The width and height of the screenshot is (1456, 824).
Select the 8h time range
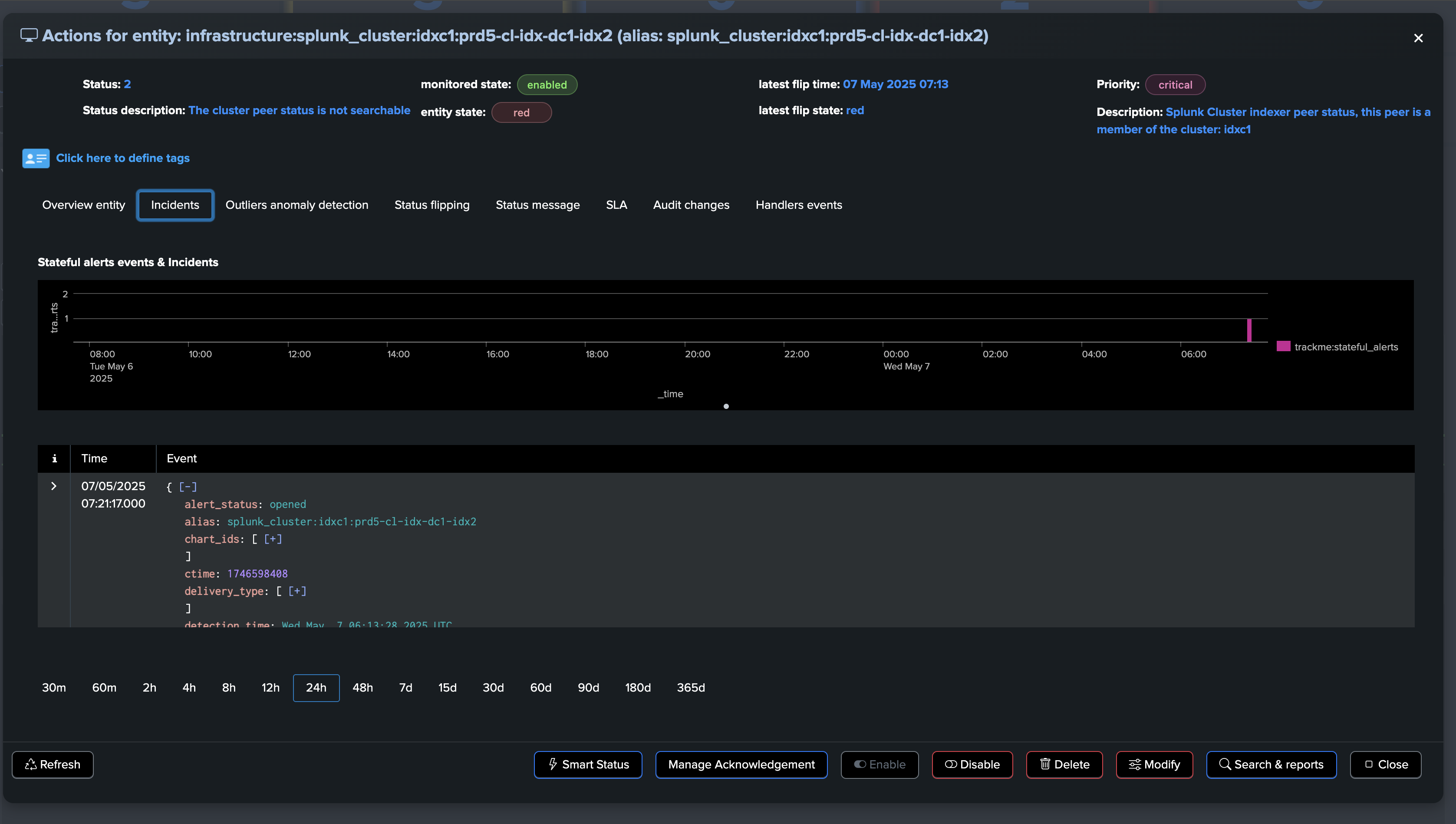(229, 688)
